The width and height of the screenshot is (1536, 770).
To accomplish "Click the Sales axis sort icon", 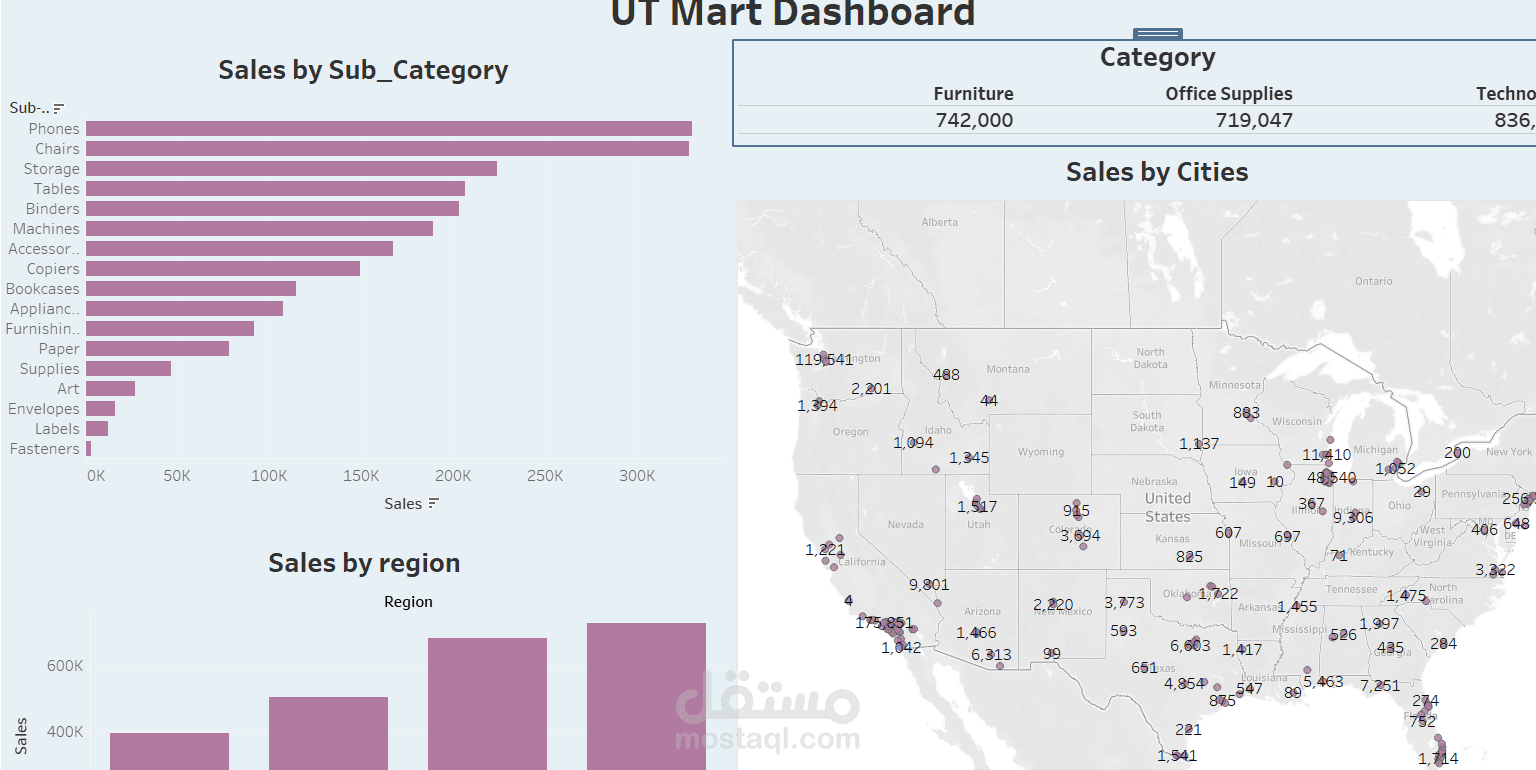I will 433,504.
